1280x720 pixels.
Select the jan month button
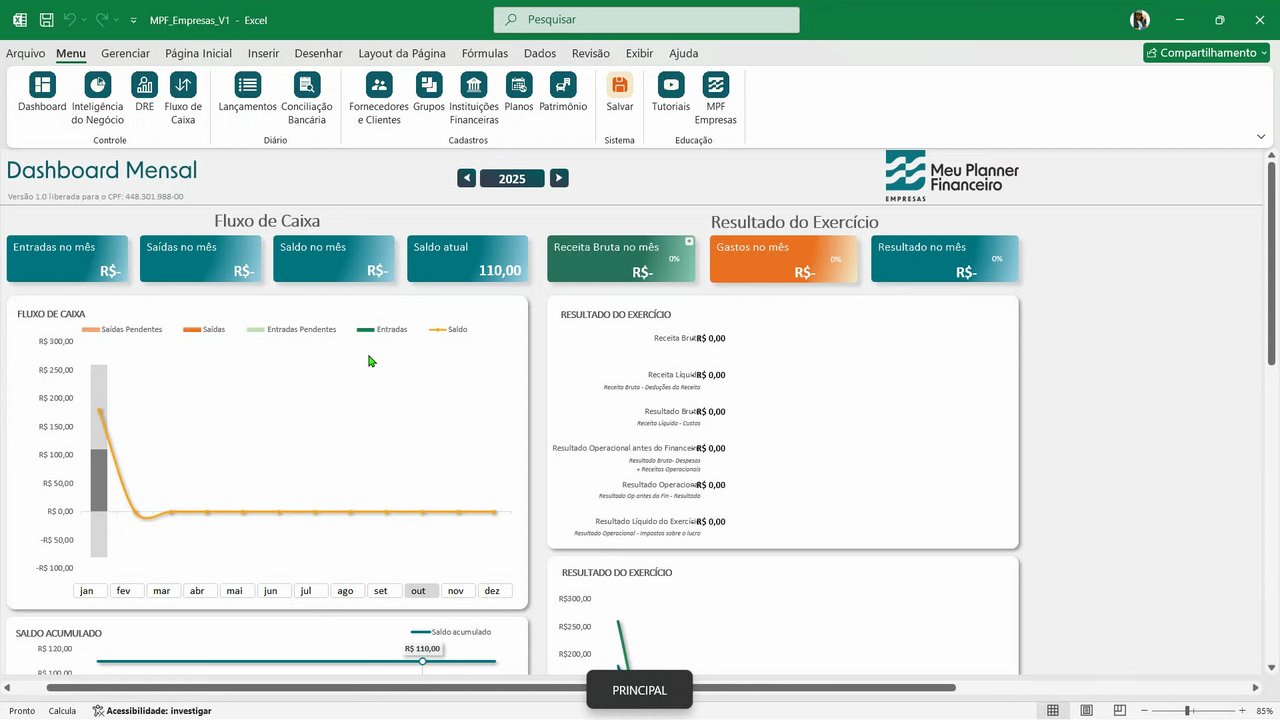tap(90, 591)
